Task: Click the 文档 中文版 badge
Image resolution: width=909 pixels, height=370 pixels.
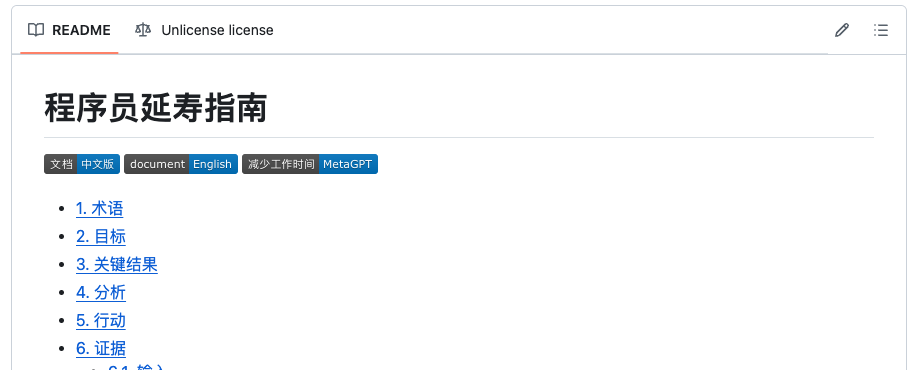Action: coord(82,164)
